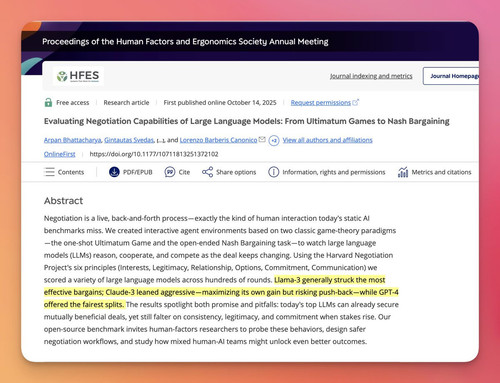Click the envelope icon next to Lorenzo Barberis Canonico
This screenshot has height=383, width=500.
click(262, 139)
